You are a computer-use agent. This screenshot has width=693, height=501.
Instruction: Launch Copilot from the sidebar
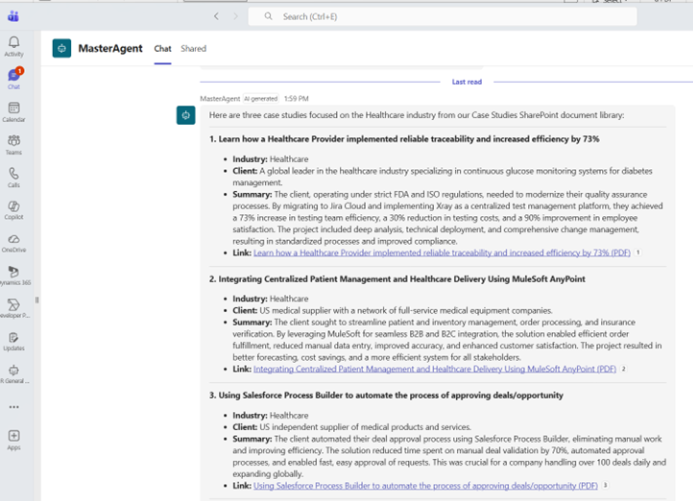tap(14, 209)
